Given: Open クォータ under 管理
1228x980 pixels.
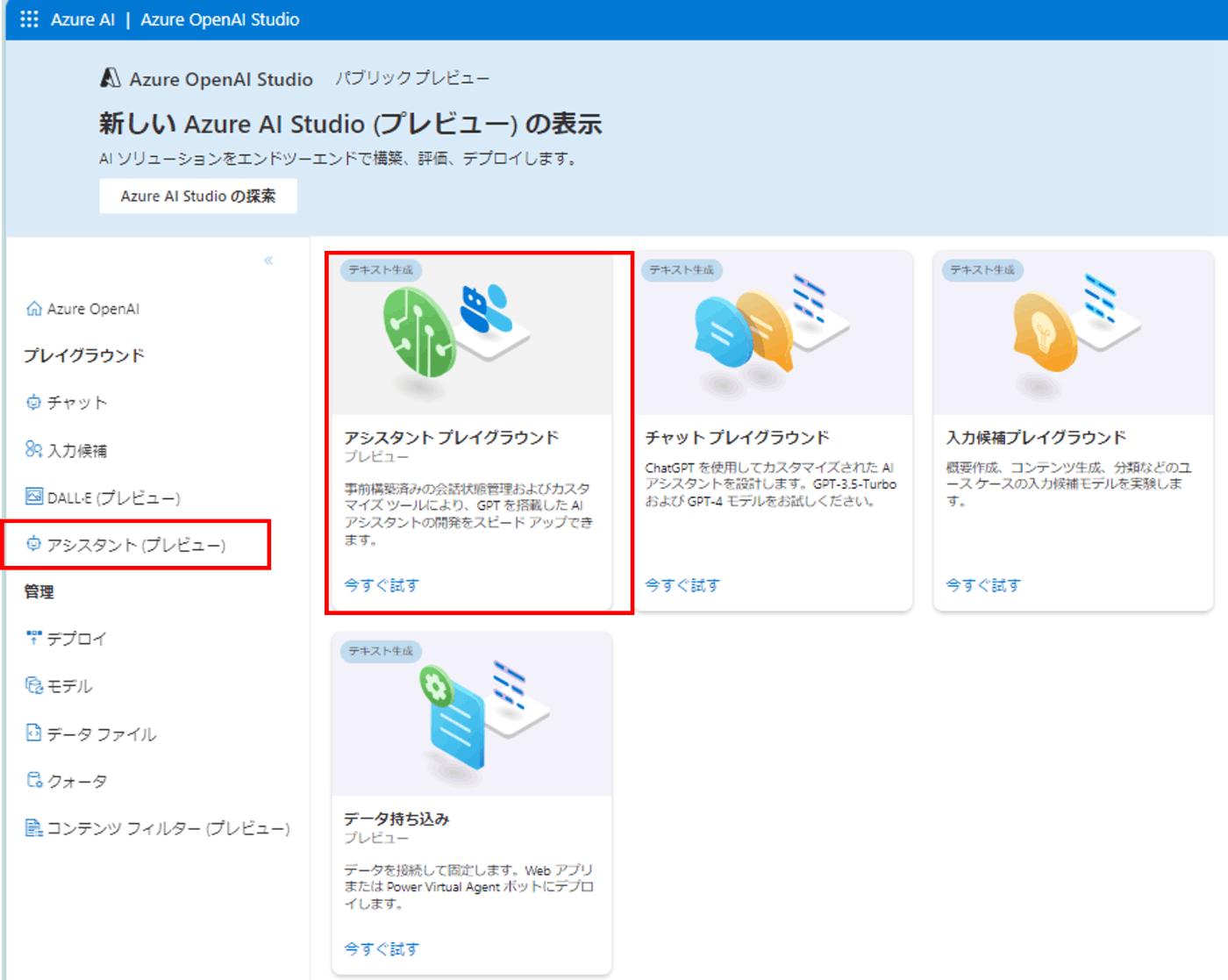Looking at the screenshot, I should [x=67, y=781].
